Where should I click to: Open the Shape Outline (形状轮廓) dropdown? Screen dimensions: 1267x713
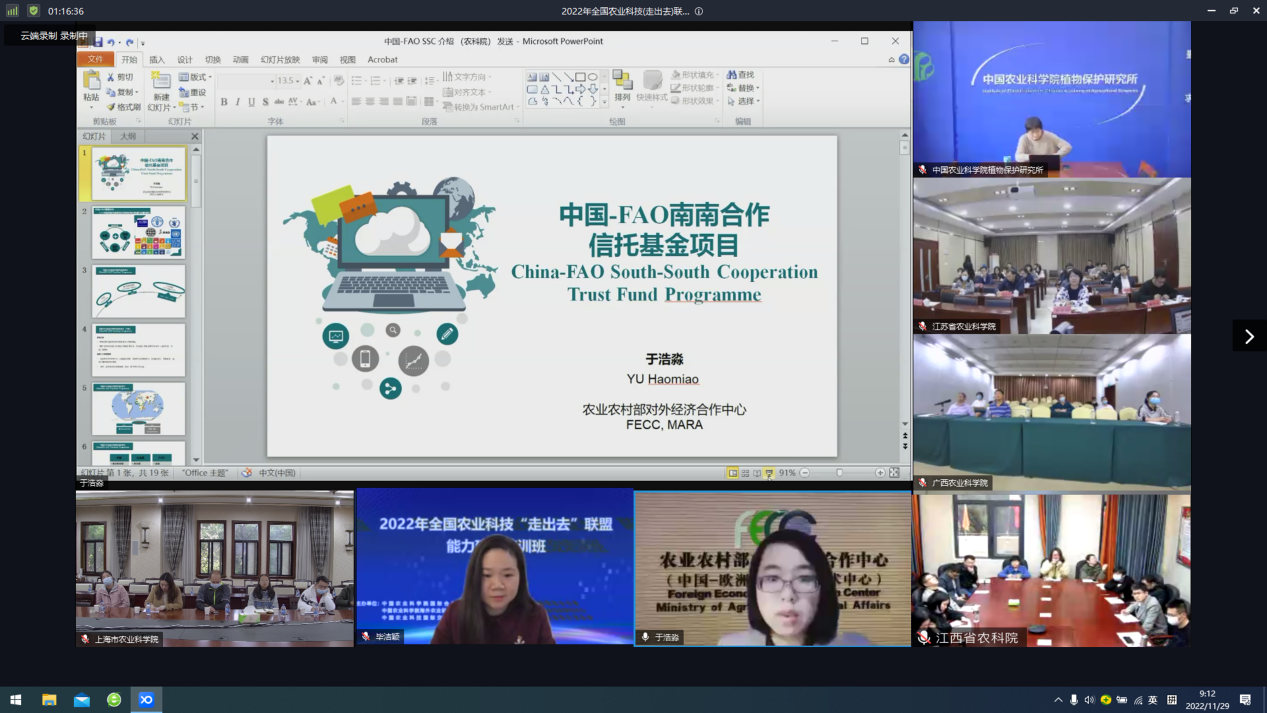pyautogui.click(x=695, y=88)
